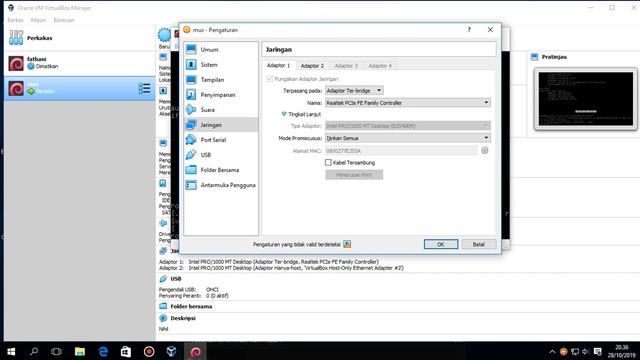This screenshot has width=640, height=360.
Task: Switch to the Adaptor 1 tab
Action: click(278, 65)
